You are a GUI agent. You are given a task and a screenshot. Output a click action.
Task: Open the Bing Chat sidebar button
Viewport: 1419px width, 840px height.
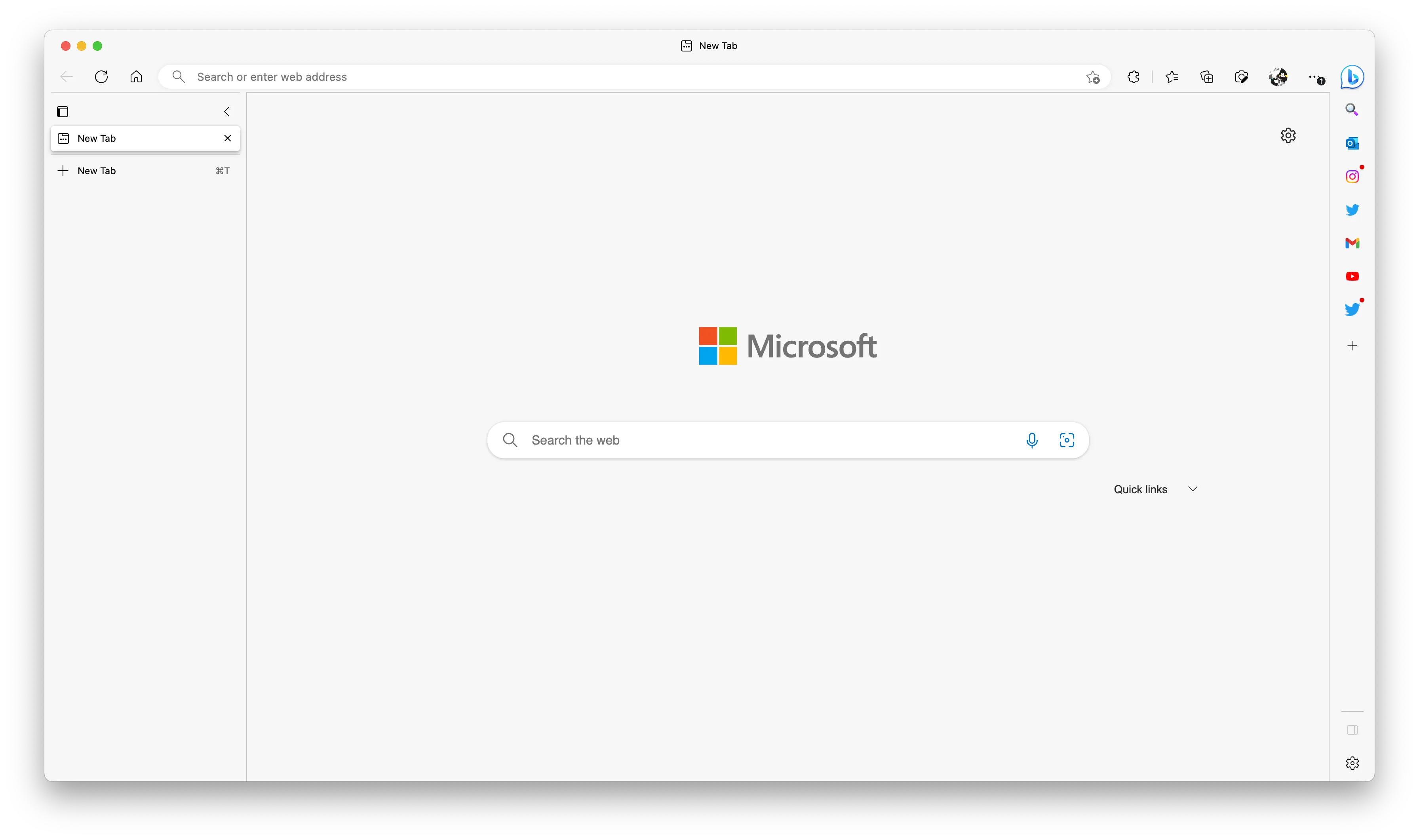click(1352, 77)
